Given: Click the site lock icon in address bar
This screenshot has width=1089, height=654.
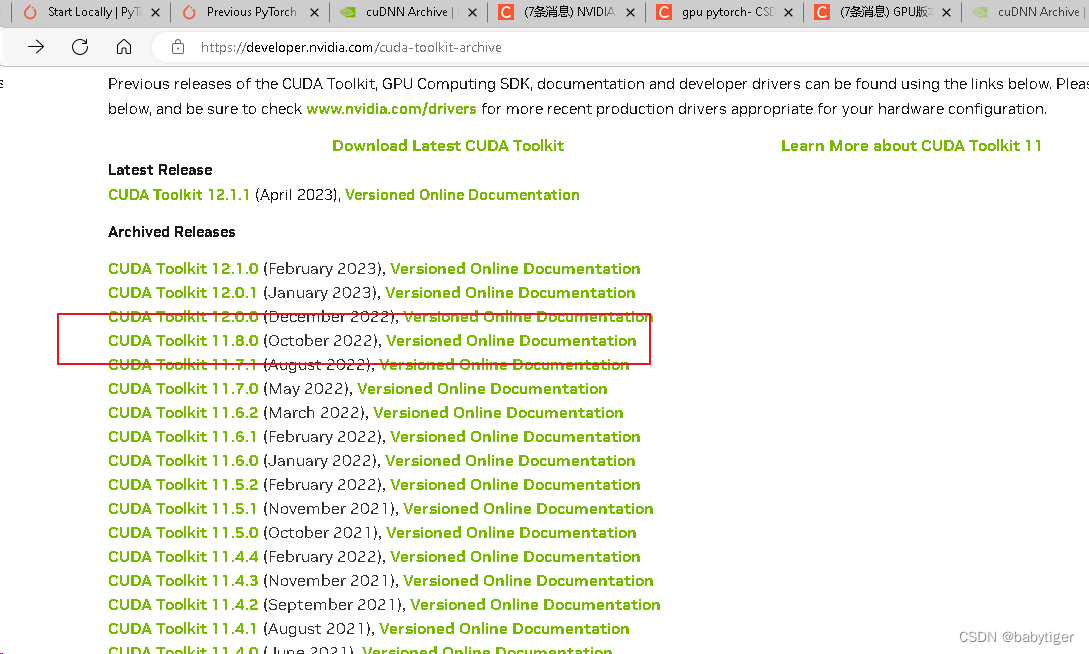Looking at the screenshot, I should click(x=178, y=47).
